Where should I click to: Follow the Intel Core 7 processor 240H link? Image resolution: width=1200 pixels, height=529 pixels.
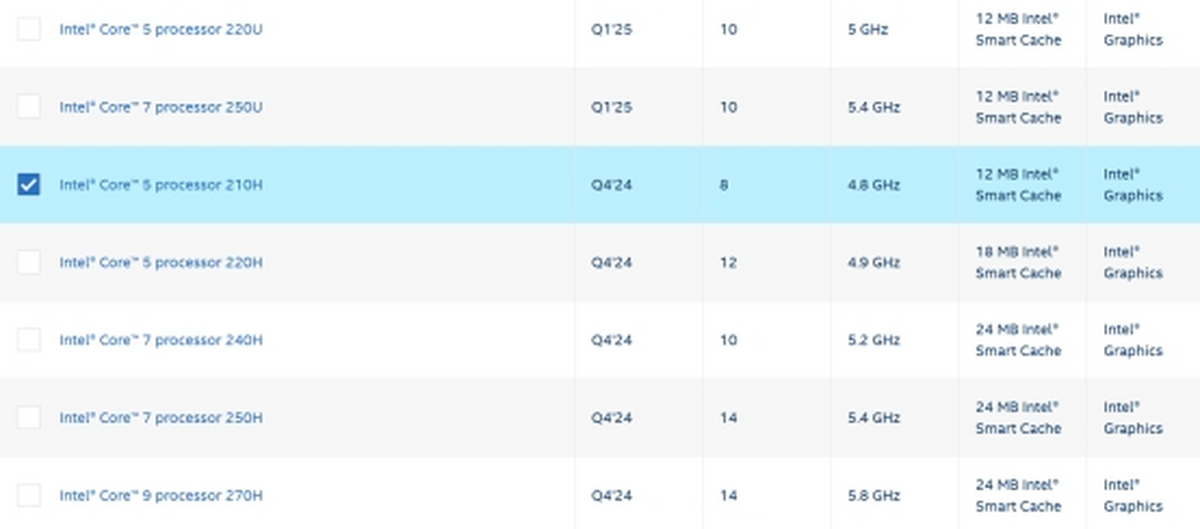pyautogui.click(x=161, y=340)
